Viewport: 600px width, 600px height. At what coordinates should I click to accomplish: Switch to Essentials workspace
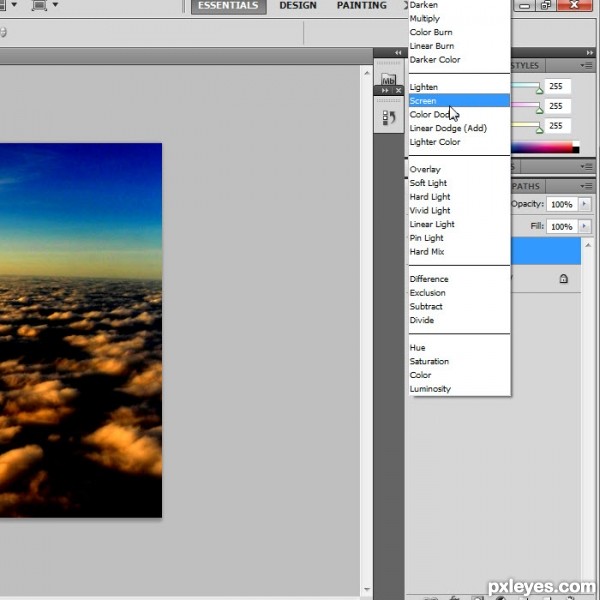coord(228,6)
